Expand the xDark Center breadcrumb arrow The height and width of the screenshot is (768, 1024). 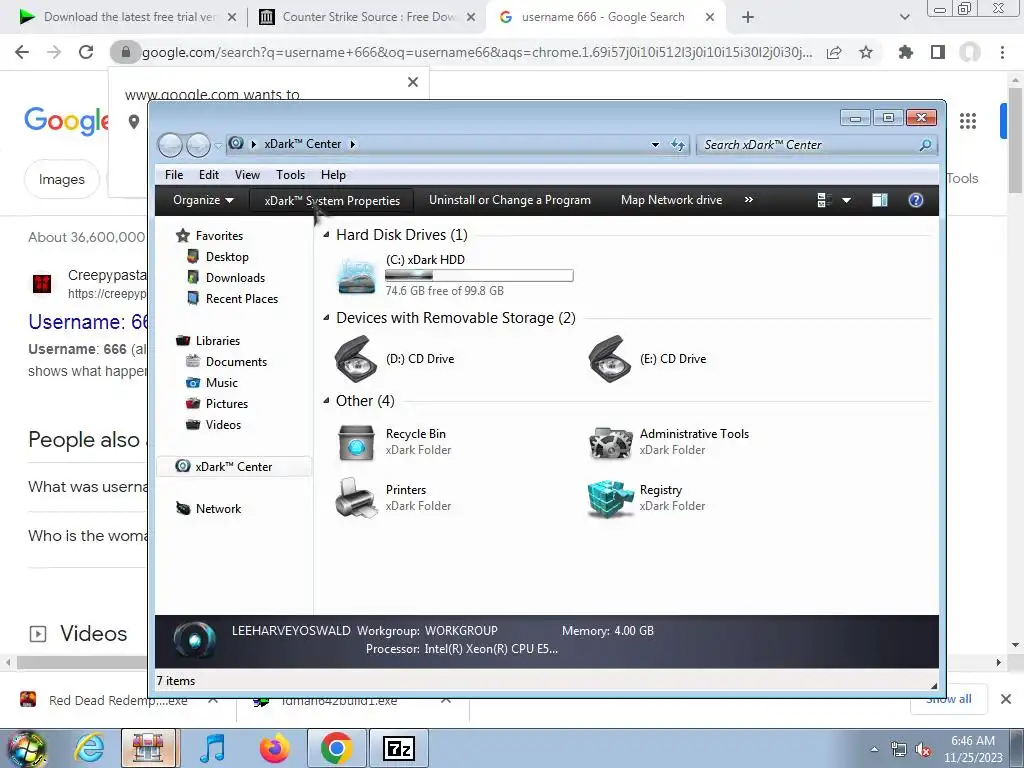[x=353, y=144]
